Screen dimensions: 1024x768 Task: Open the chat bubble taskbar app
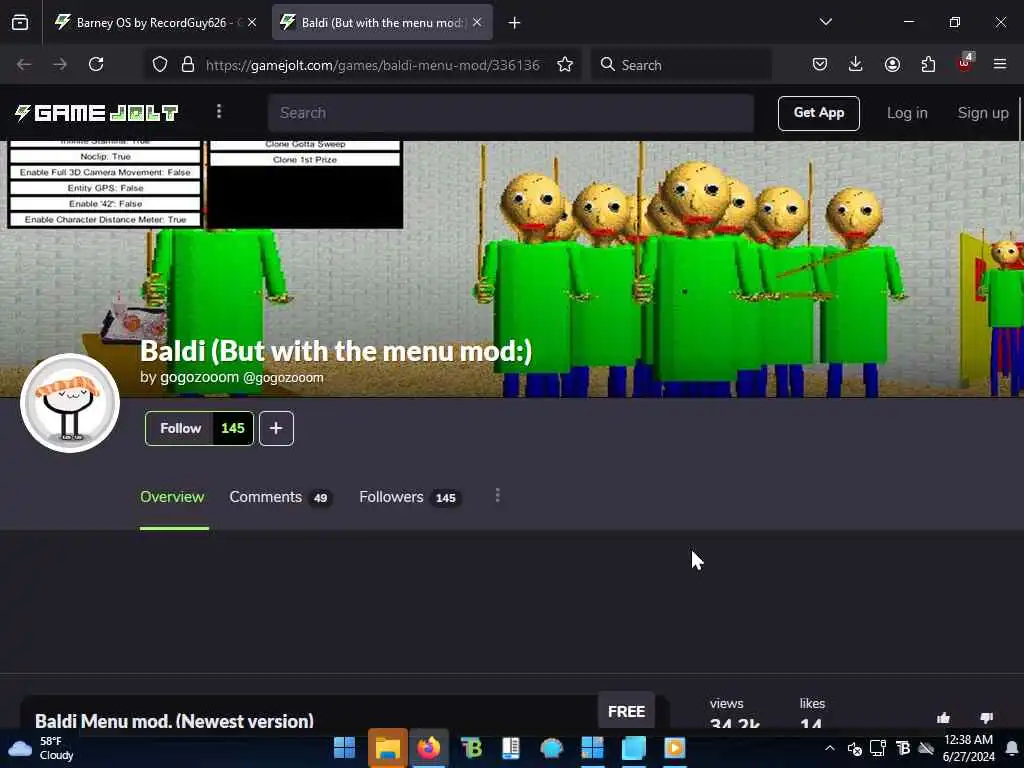552,748
